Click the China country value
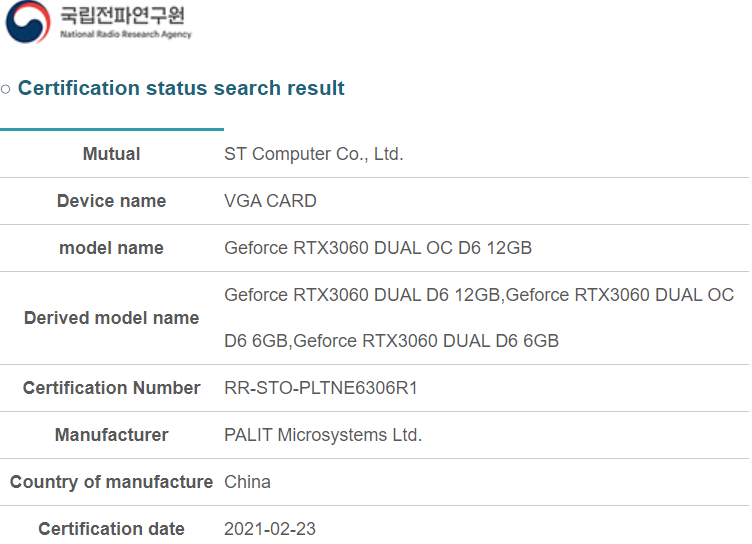Image resolution: width=752 pixels, height=544 pixels. (x=247, y=482)
